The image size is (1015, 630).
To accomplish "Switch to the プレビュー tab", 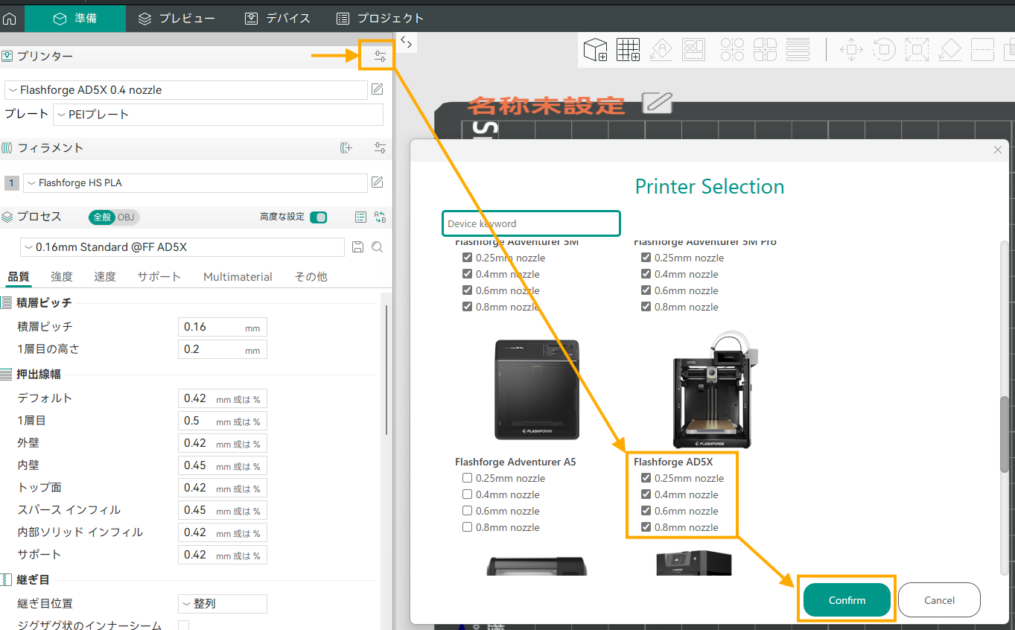I will [x=177, y=18].
